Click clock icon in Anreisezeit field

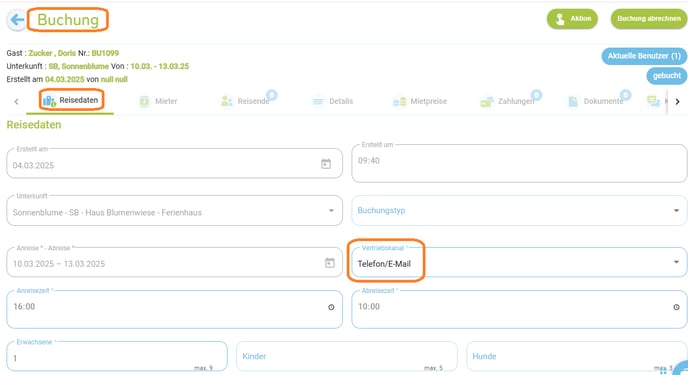331,307
